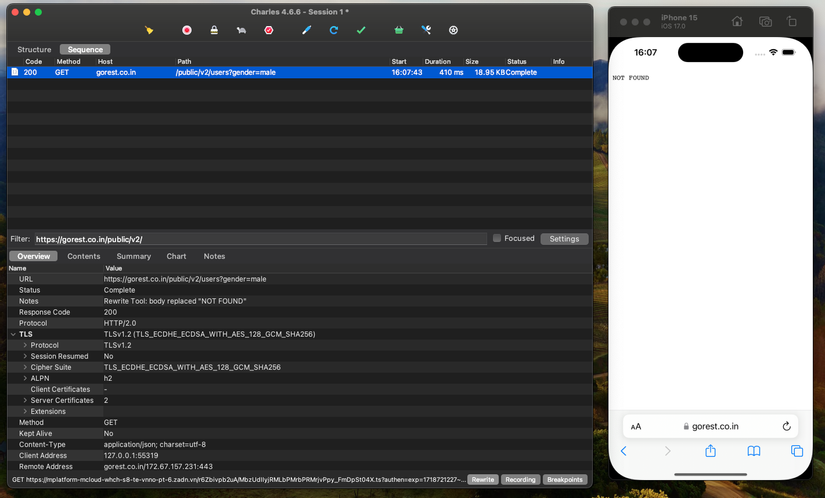825x498 pixels.
Task: Click the Filter text field
Action: point(260,239)
